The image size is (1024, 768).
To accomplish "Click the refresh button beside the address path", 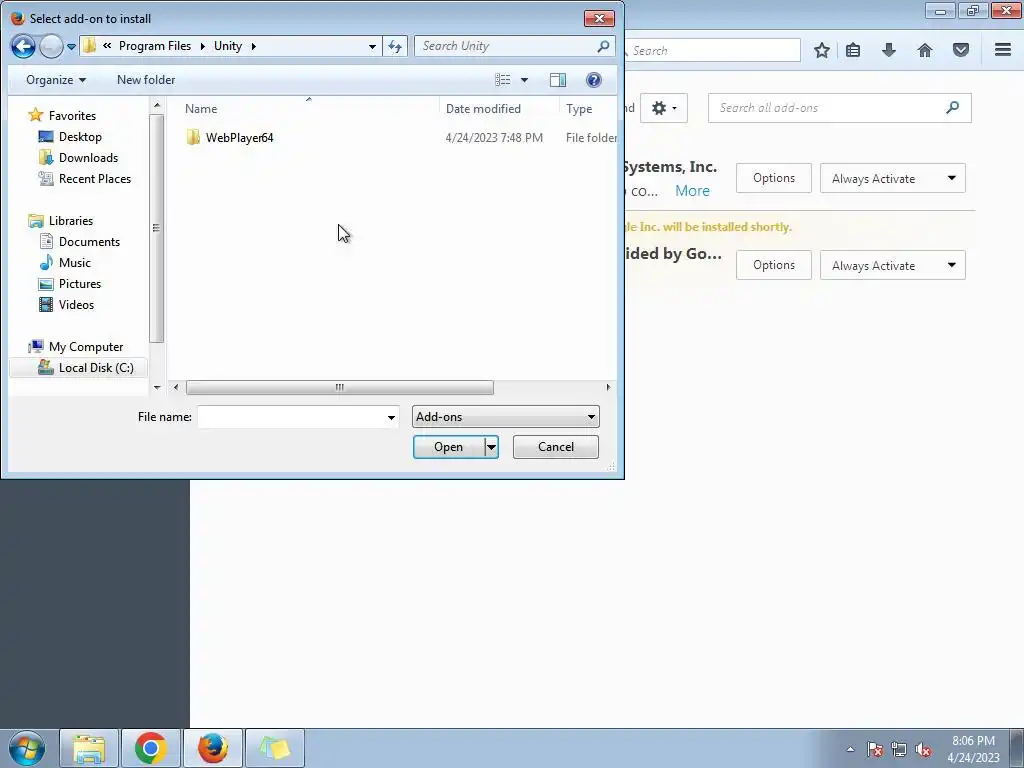I will pos(395,46).
